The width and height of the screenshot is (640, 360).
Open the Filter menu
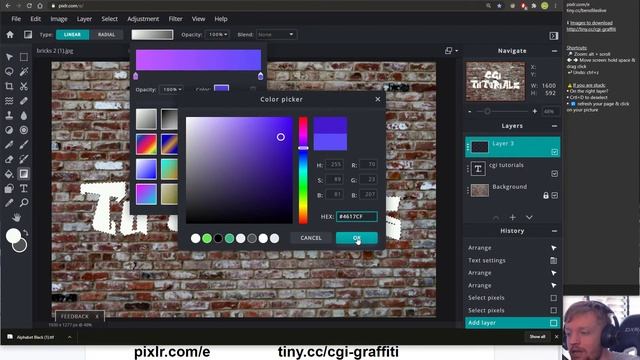tap(176, 19)
